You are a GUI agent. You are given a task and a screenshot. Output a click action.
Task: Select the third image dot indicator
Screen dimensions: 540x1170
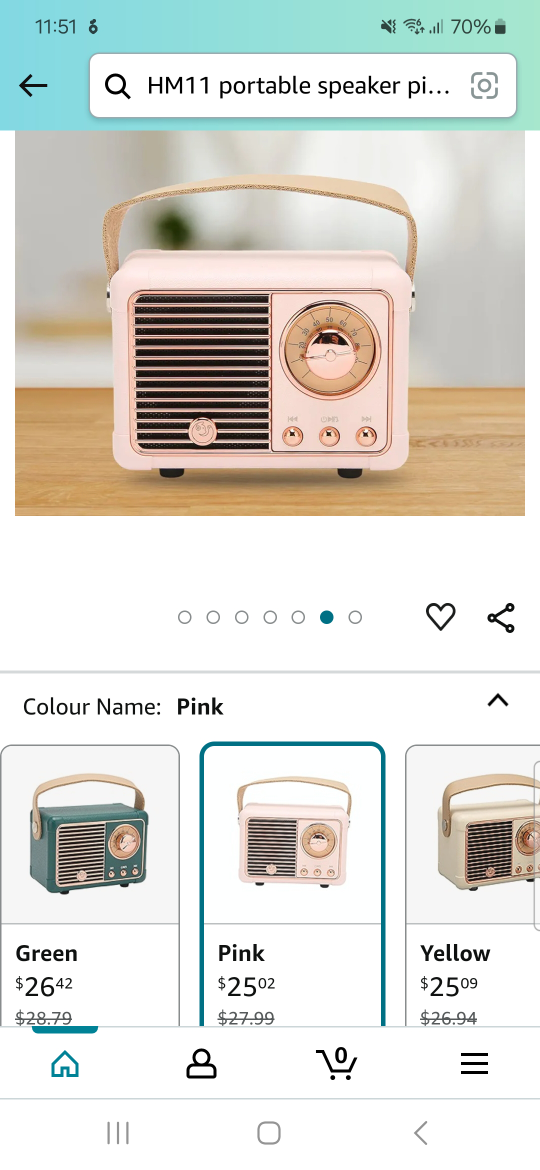coord(242,617)
